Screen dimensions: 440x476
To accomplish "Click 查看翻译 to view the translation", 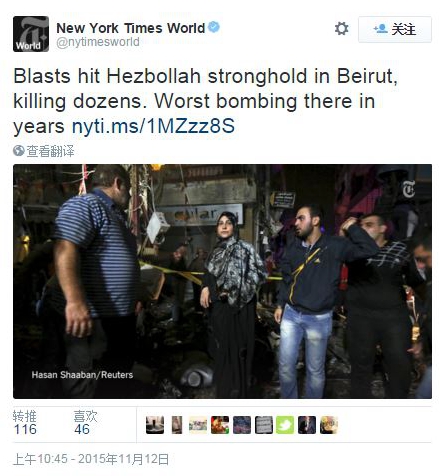I will (50, 151).
